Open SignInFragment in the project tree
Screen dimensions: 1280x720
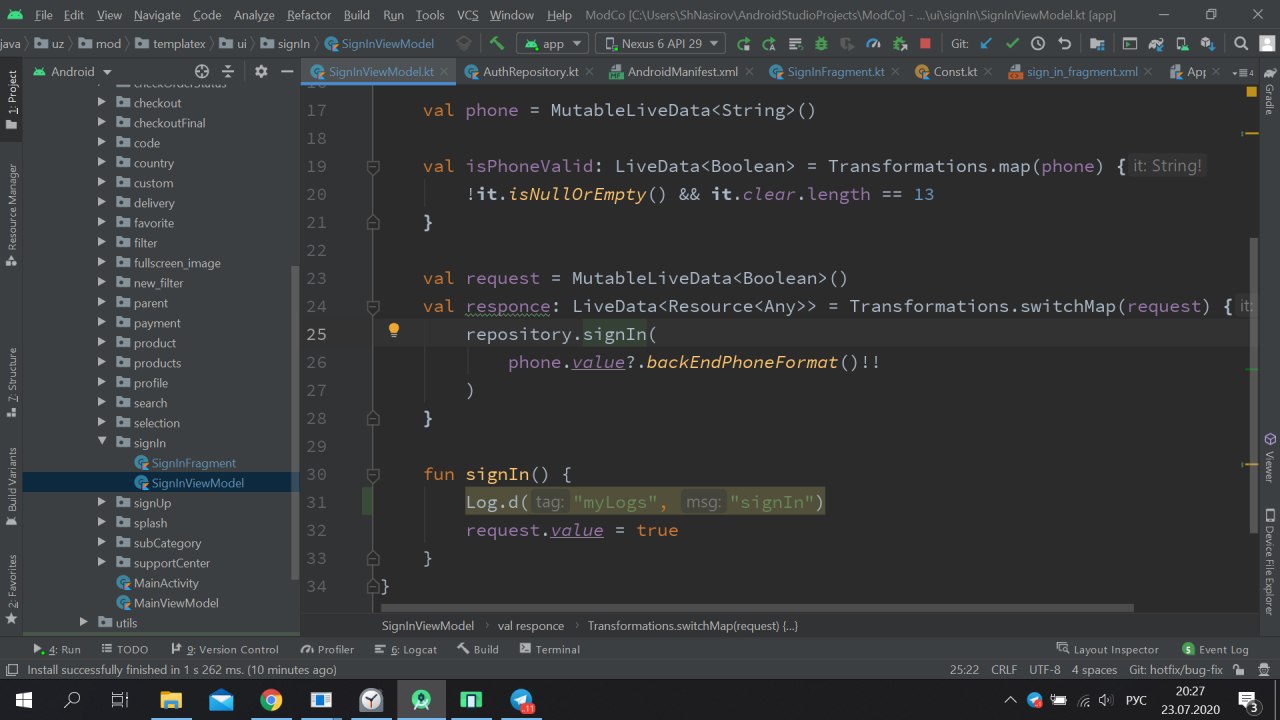[x=193, y=463]
